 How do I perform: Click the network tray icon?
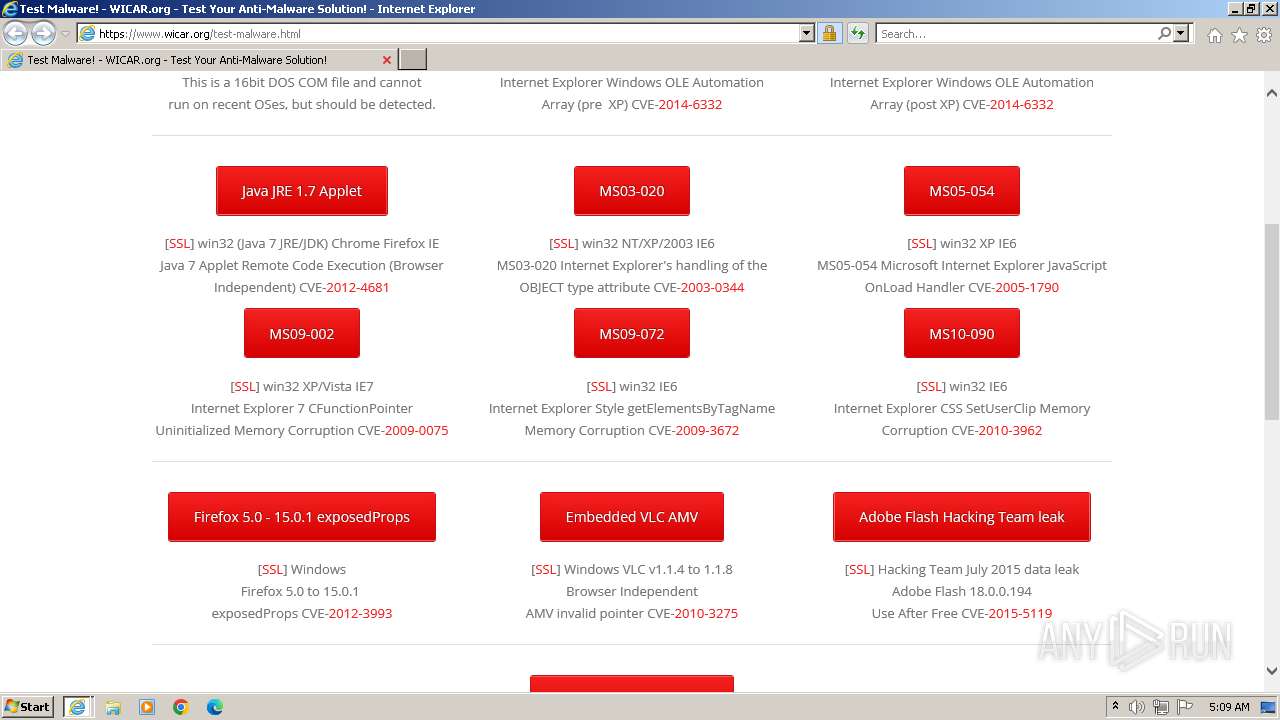[1161, 707]
